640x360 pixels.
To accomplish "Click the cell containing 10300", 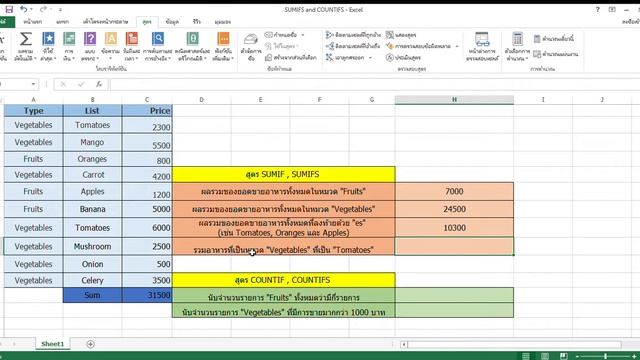I will tap(454, 228).
